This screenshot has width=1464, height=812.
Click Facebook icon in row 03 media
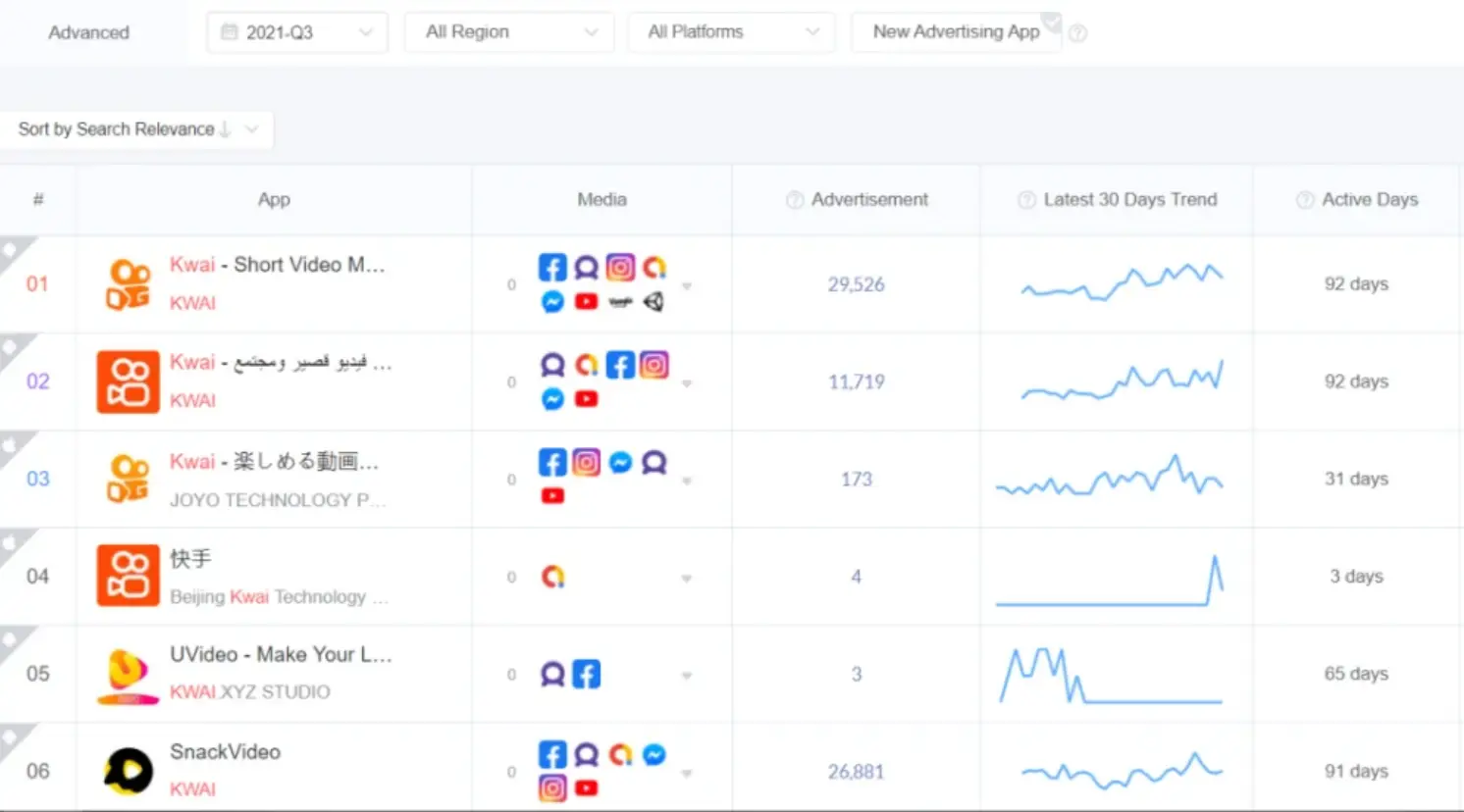coord(552,462)
